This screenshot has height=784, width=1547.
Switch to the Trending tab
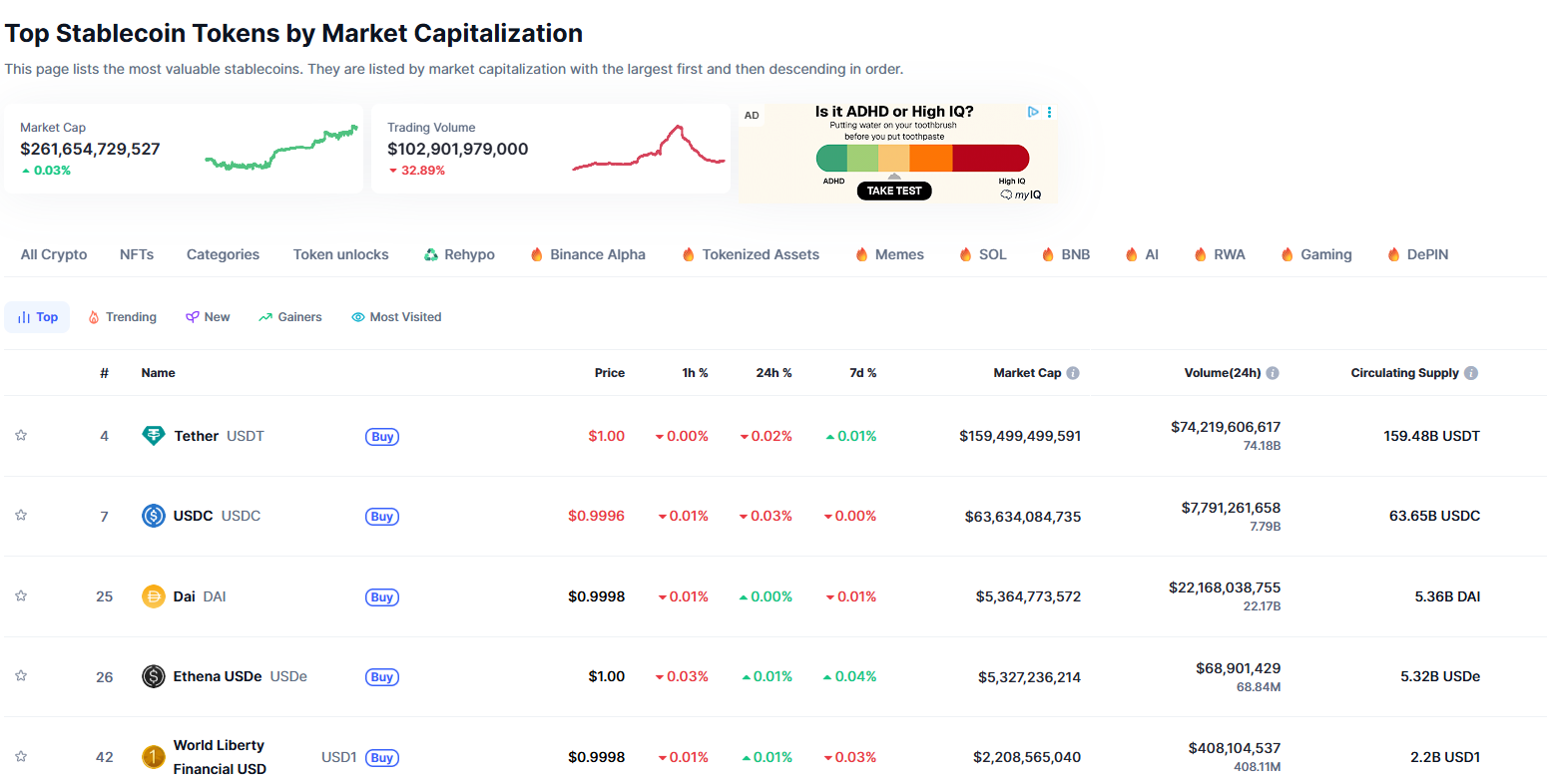point(123,317)
